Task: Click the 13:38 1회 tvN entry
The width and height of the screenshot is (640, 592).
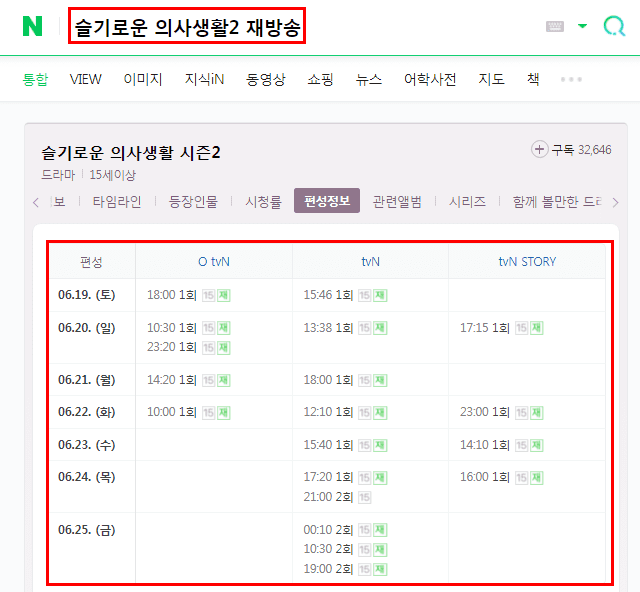Action: tap(328, 327)
